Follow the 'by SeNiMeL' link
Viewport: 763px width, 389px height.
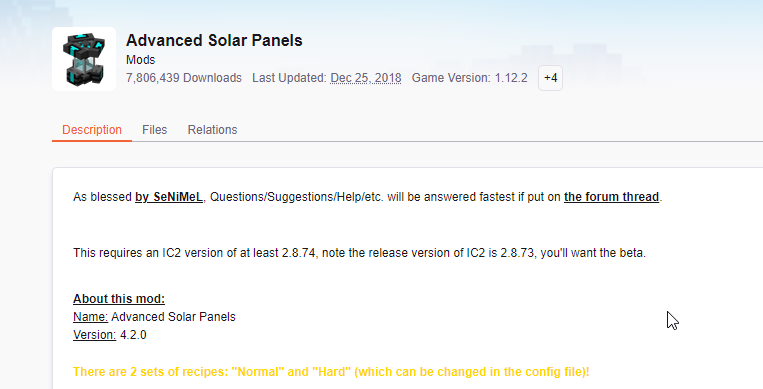click(x=169, y=197)
